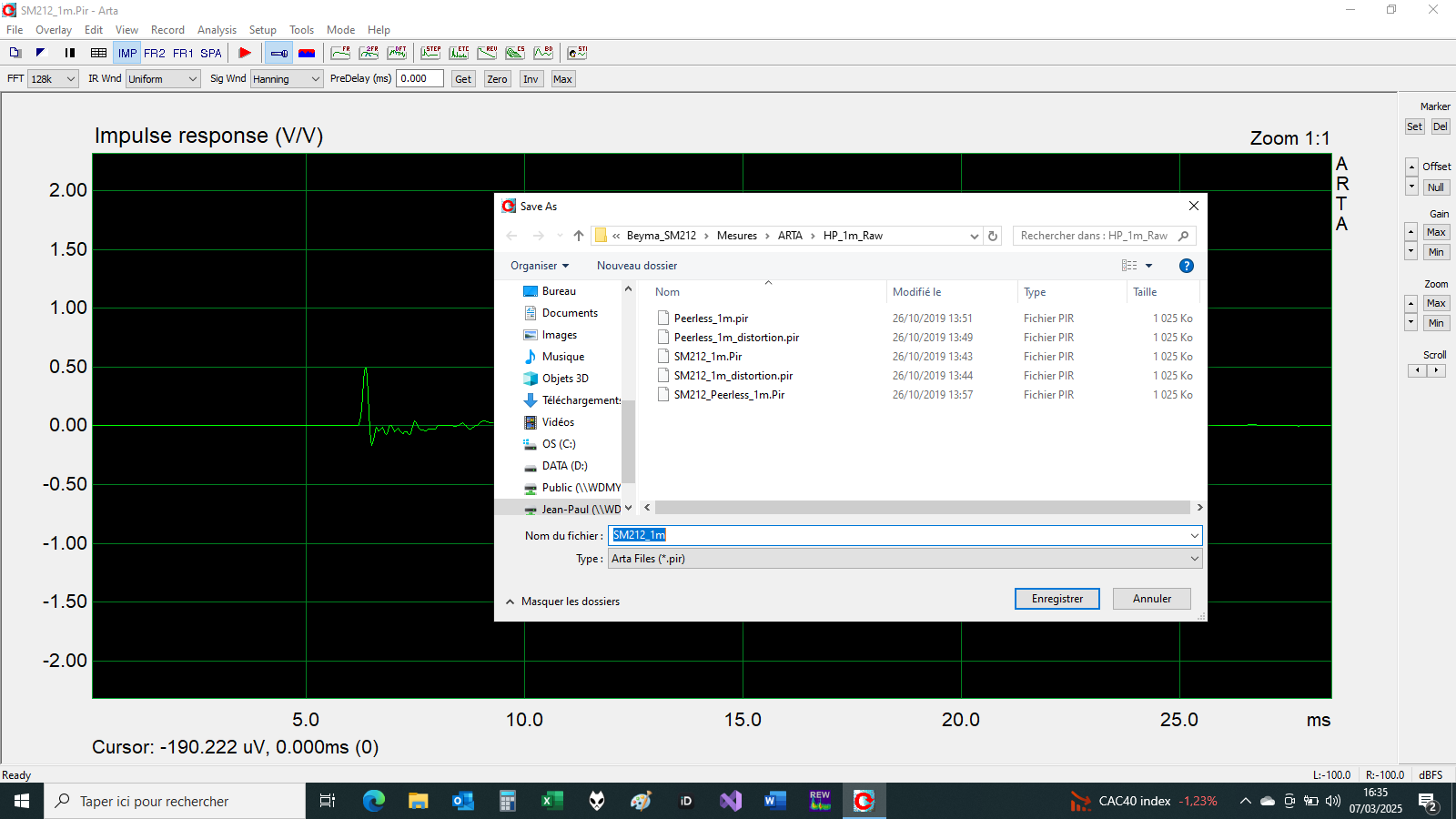Go up one folder with the up arrow

coord(579,236)
